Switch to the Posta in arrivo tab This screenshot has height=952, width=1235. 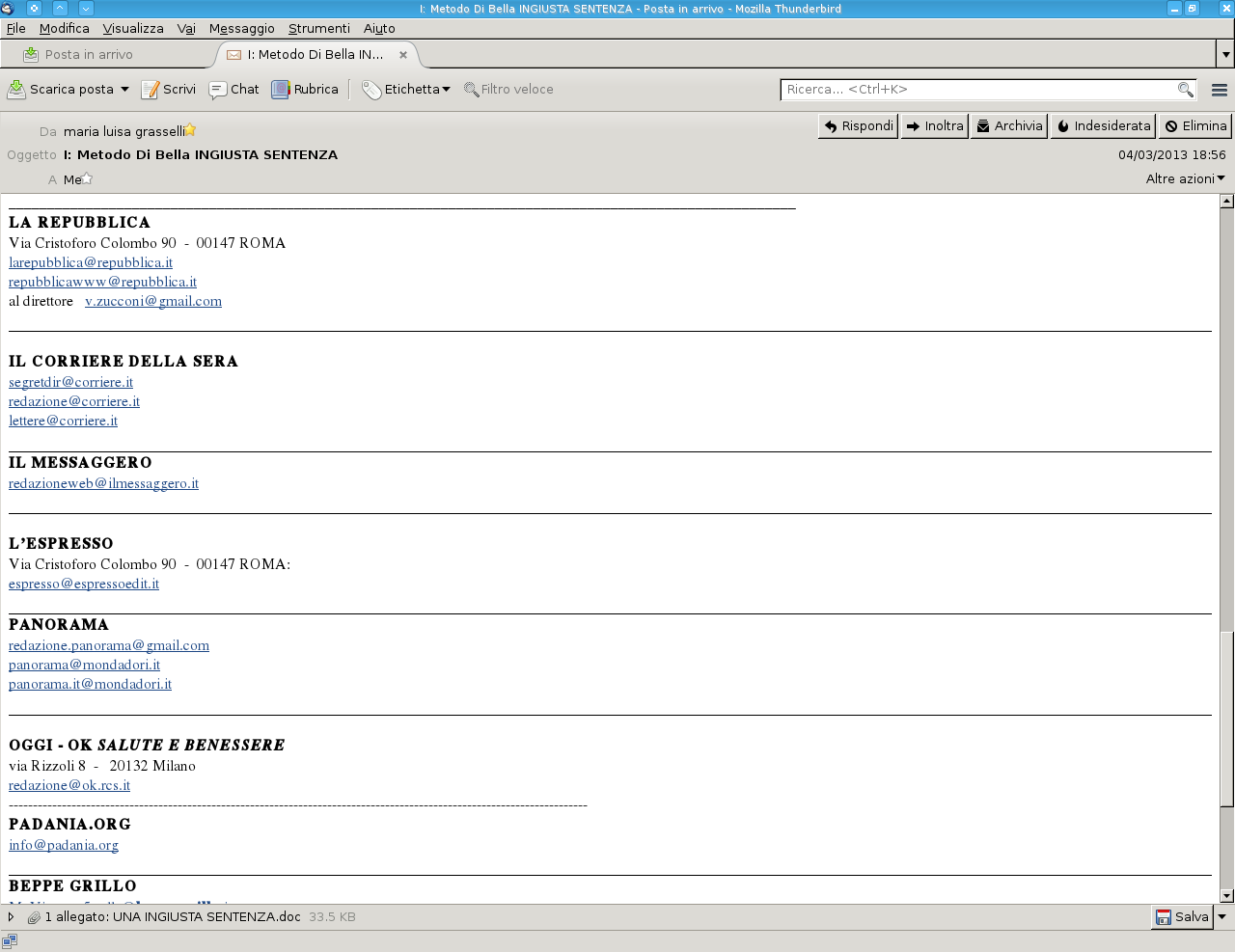89,55
